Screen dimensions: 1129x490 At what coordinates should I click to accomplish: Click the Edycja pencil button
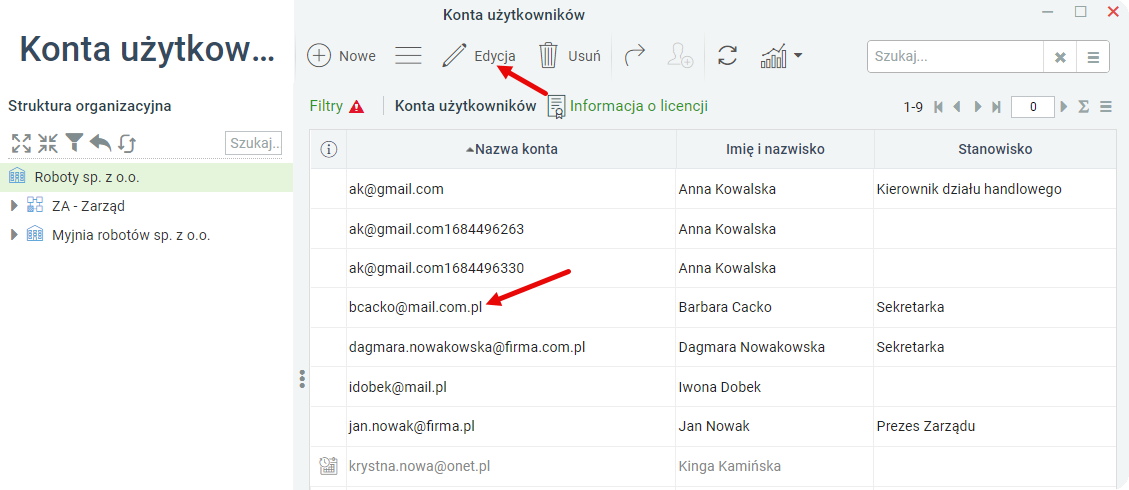tap(478, 56)
